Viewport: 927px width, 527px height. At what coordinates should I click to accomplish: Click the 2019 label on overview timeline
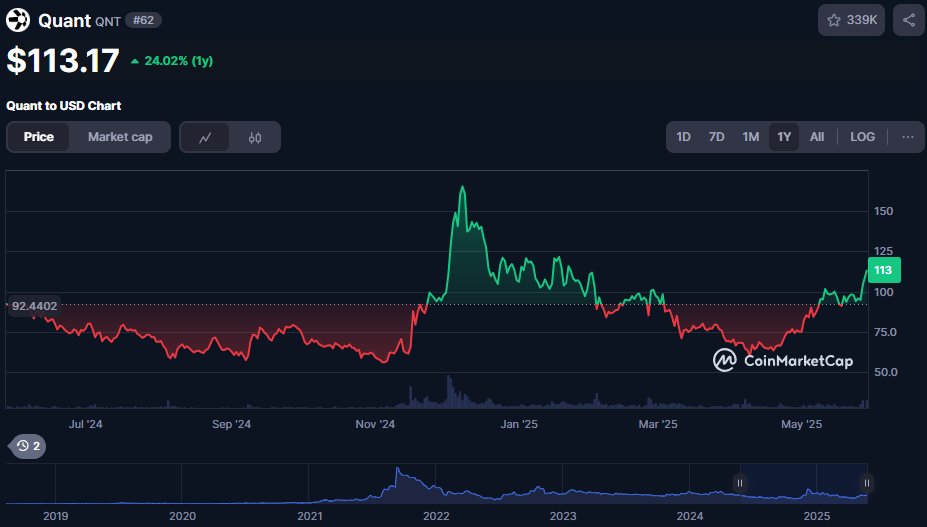[56, 516]
